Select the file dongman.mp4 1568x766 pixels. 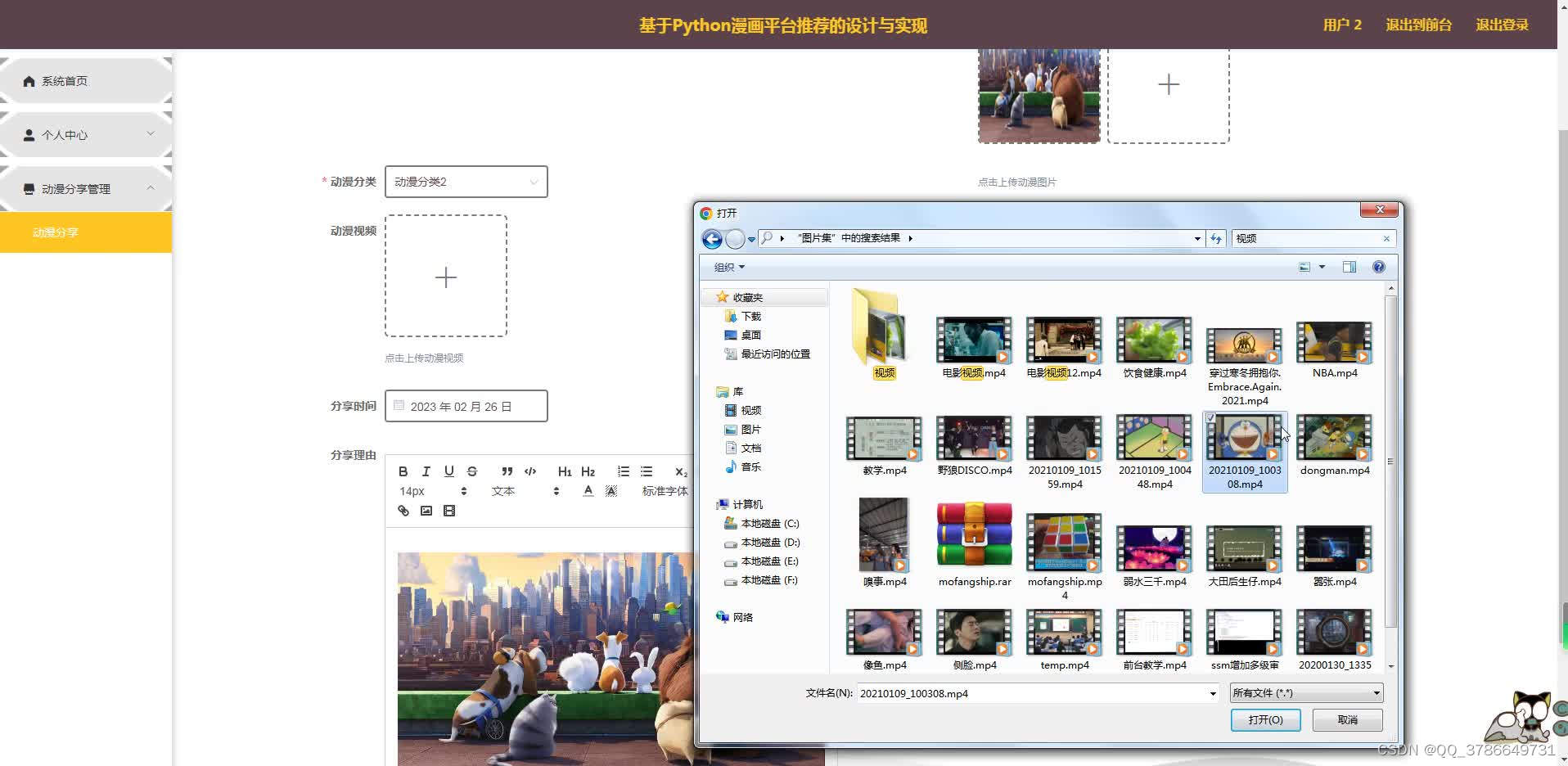pos(1334,446)
